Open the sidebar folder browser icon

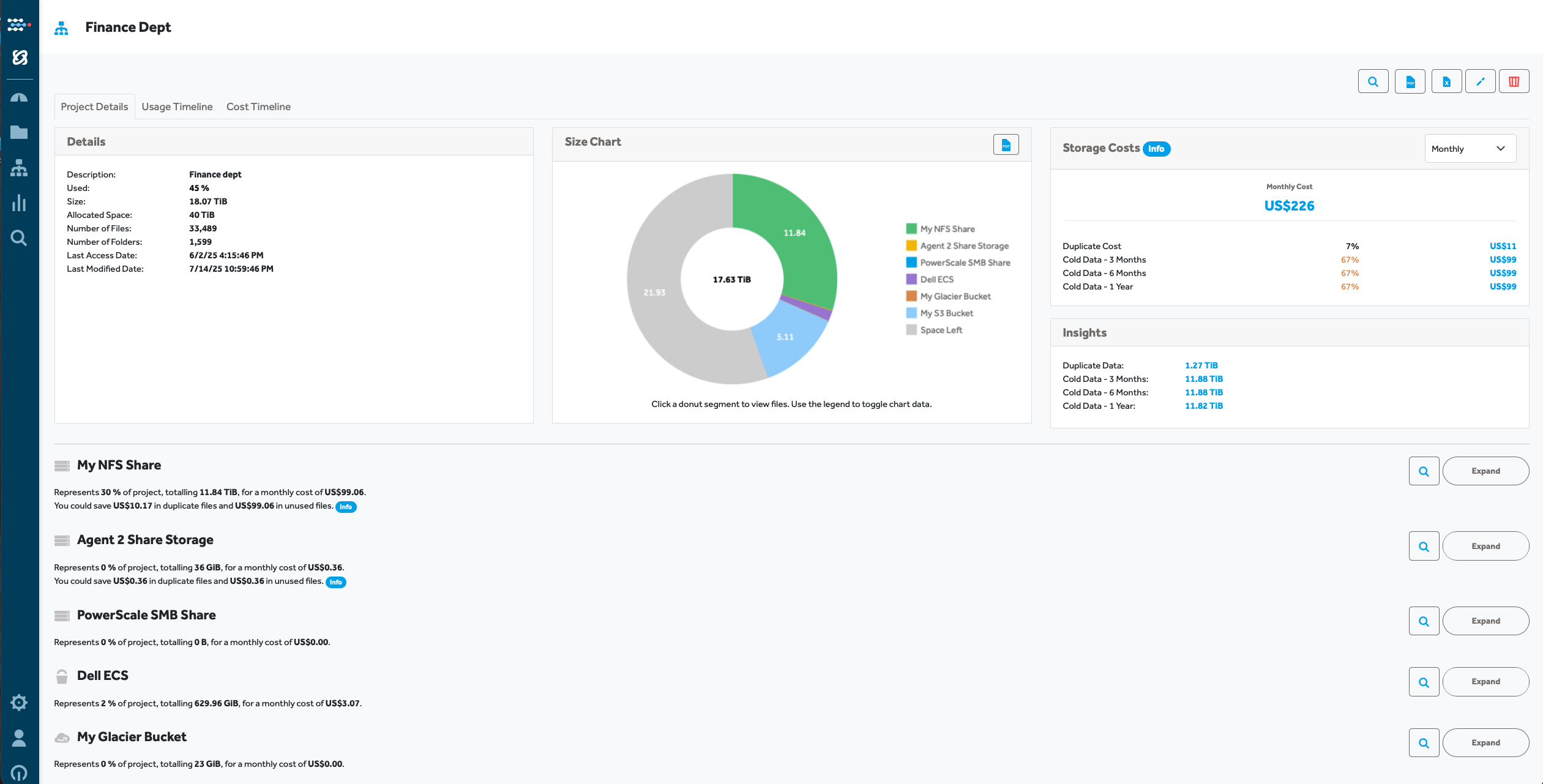19,132
